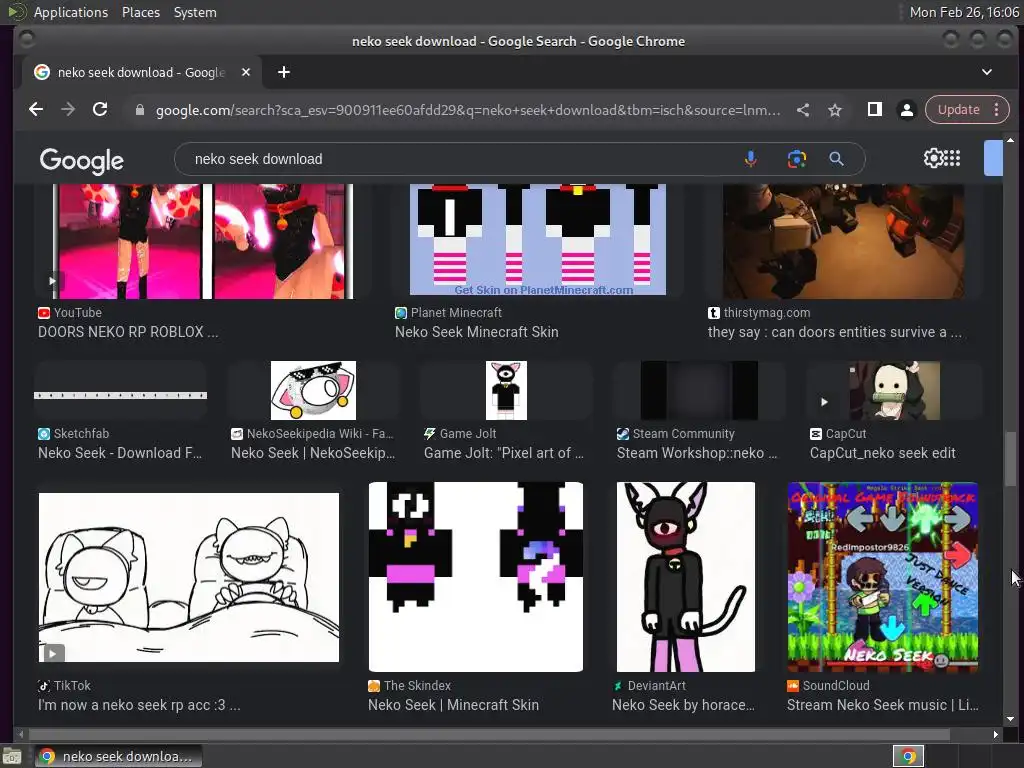This screenshot has width=1024, height=768.
Task: Open a new tab with the plus button
Action: 283,72
